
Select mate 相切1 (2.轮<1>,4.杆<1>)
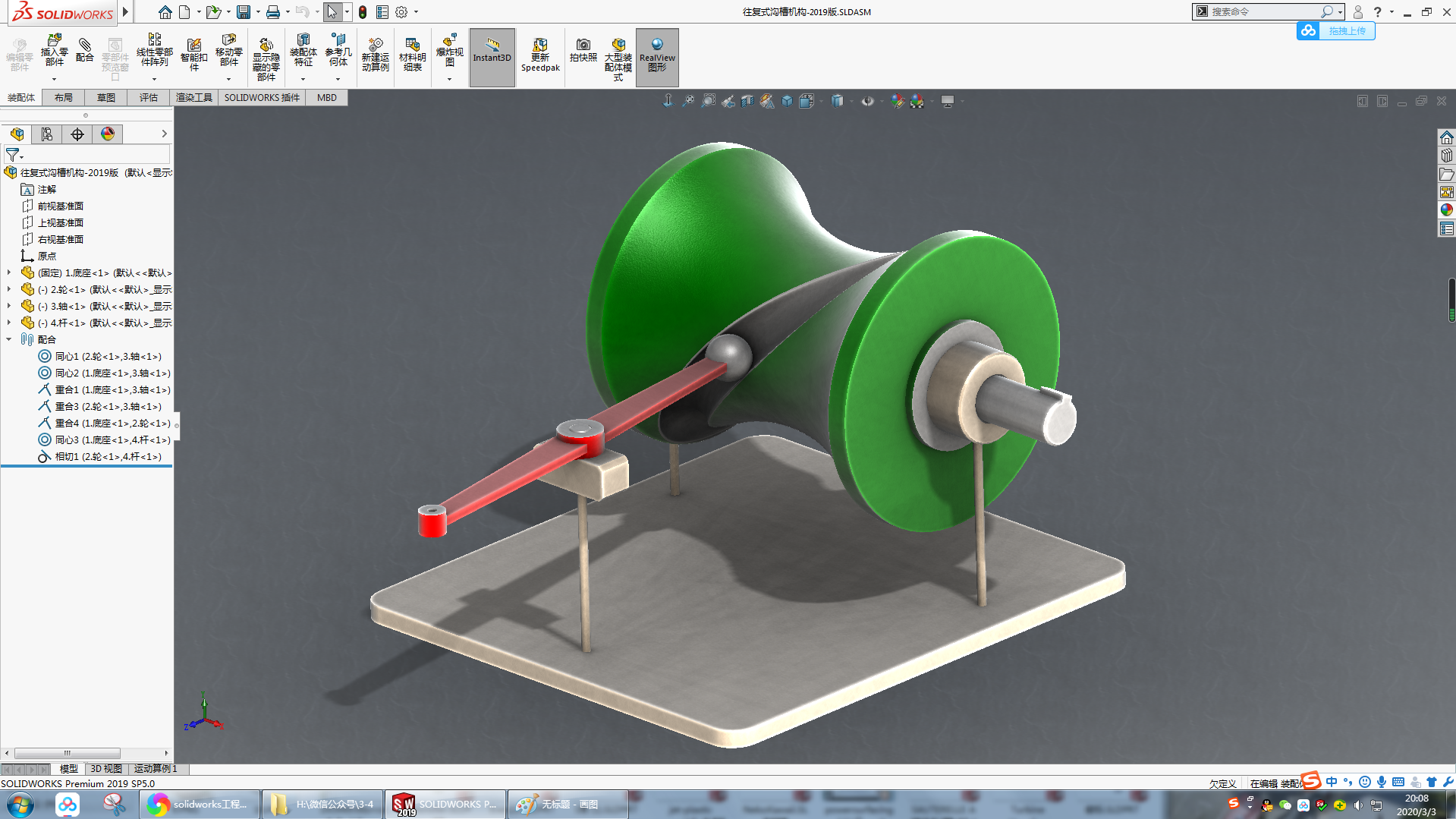[x=100, y=457]
